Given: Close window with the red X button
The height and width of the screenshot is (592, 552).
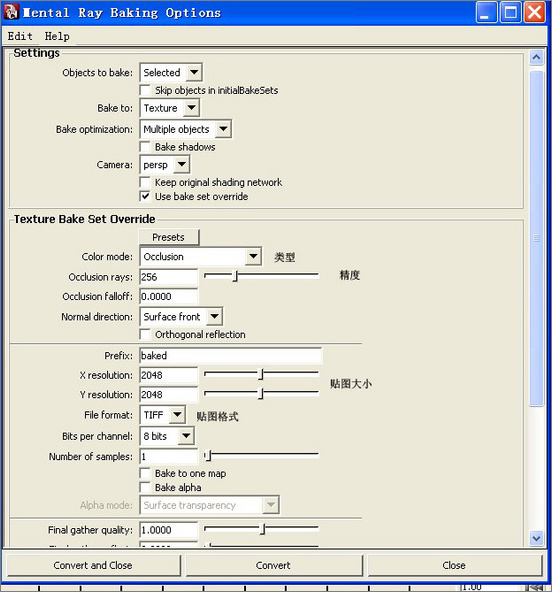Looking at the screenshot, I should pyautogui.click(x=535, y=12).
